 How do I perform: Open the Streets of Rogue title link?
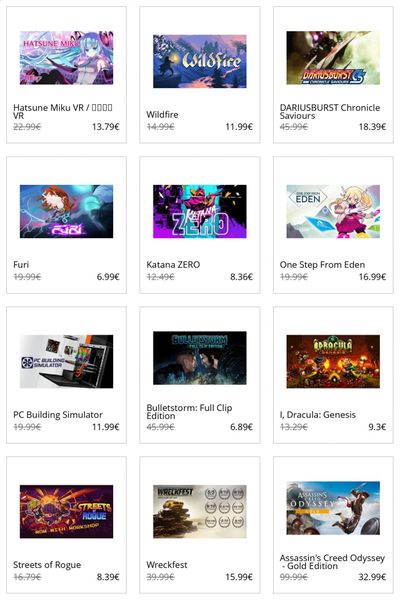(x=47, y=565)
